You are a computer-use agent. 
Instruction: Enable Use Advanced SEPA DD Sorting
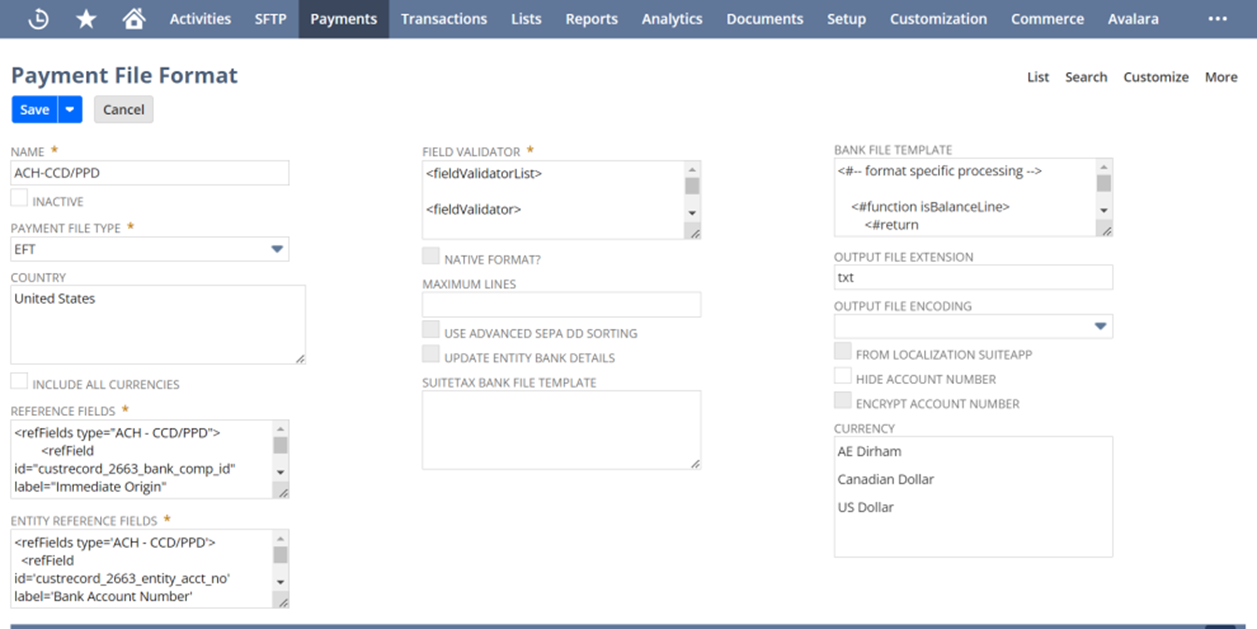430,332
